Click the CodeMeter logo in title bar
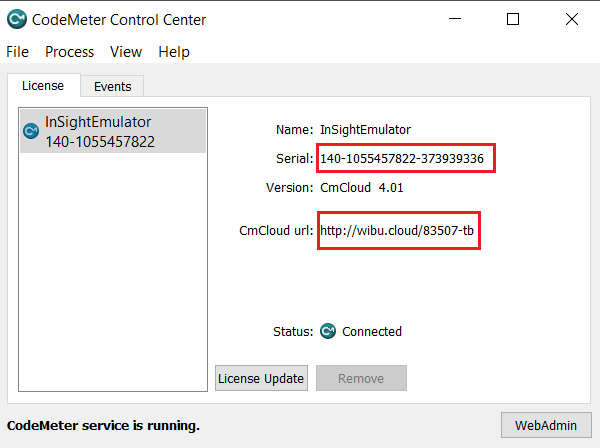The height and width of the screenshot is (448, 600). coord(16,18)
